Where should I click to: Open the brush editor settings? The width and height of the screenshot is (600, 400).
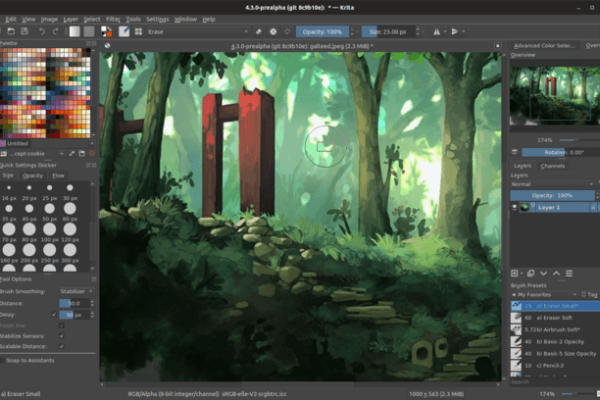click(x=124, y=31)
